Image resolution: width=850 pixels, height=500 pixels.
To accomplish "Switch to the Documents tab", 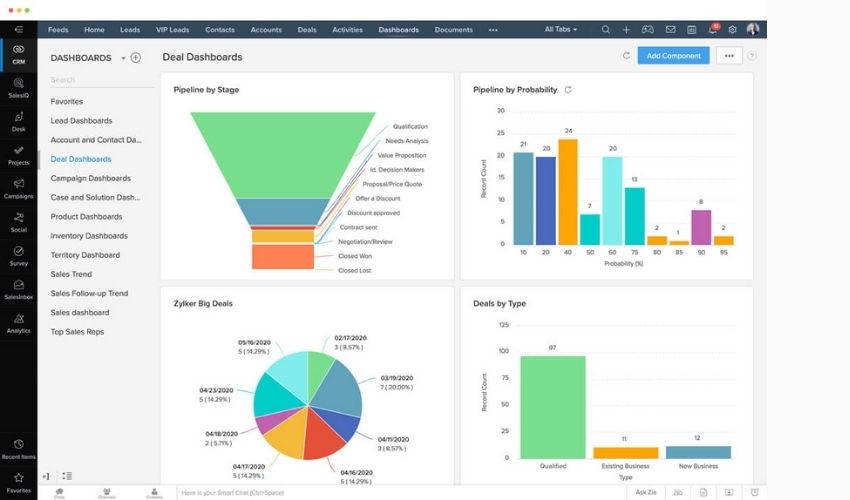I will click(x=454, y=30).
